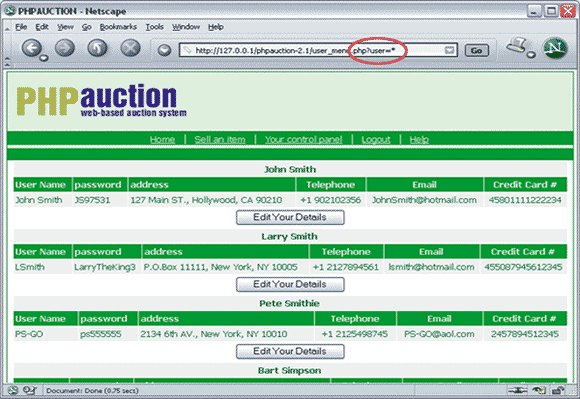Open the Back button's small history dropdown
Screen dimensions: 580x399
44,58
